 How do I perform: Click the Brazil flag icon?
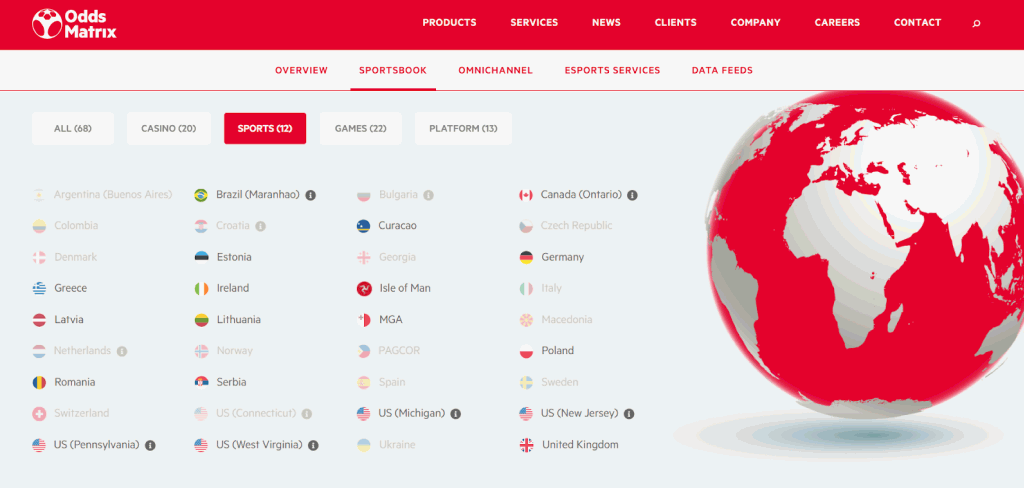(201, 195)
